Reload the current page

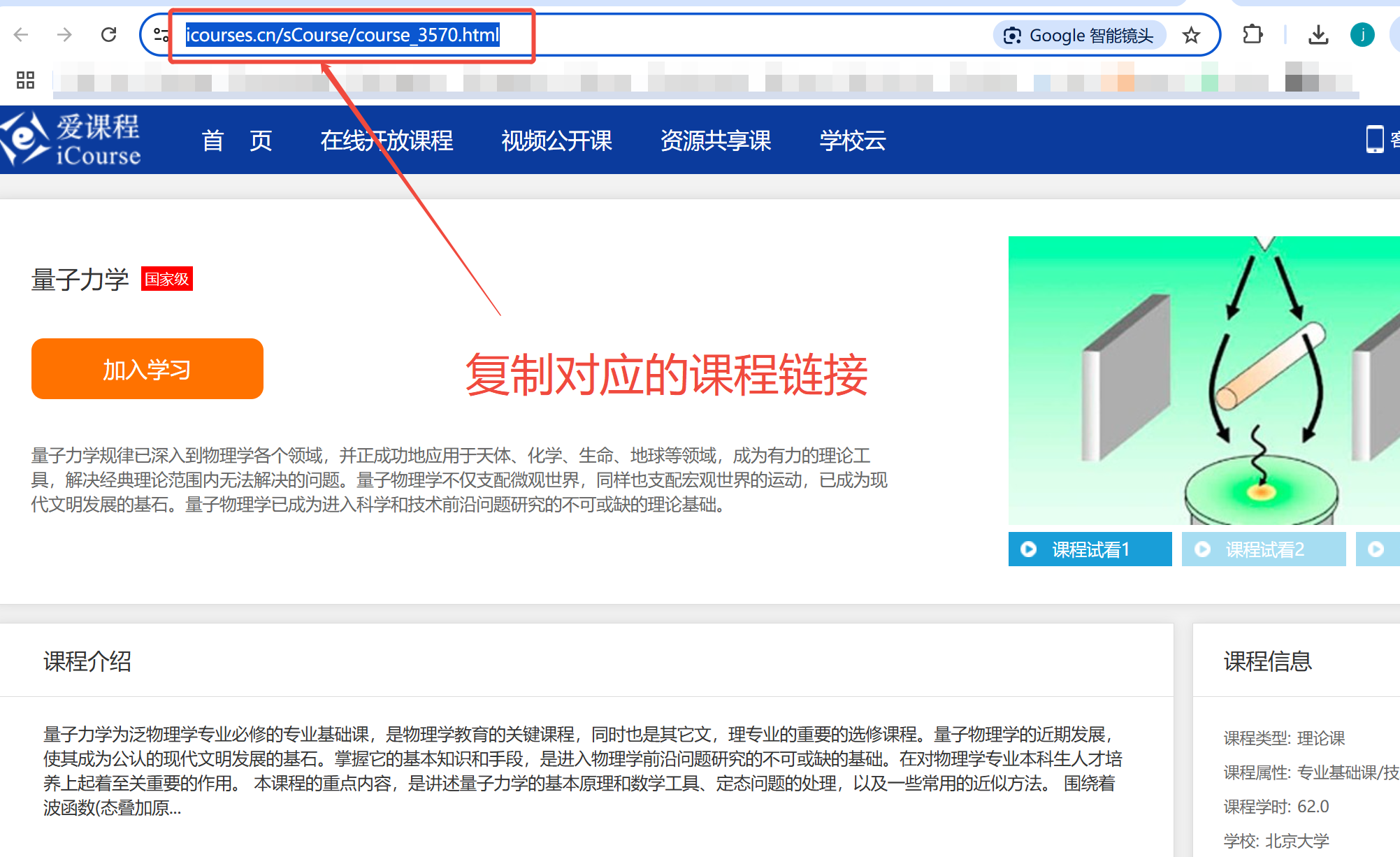(x=109, y=34)
